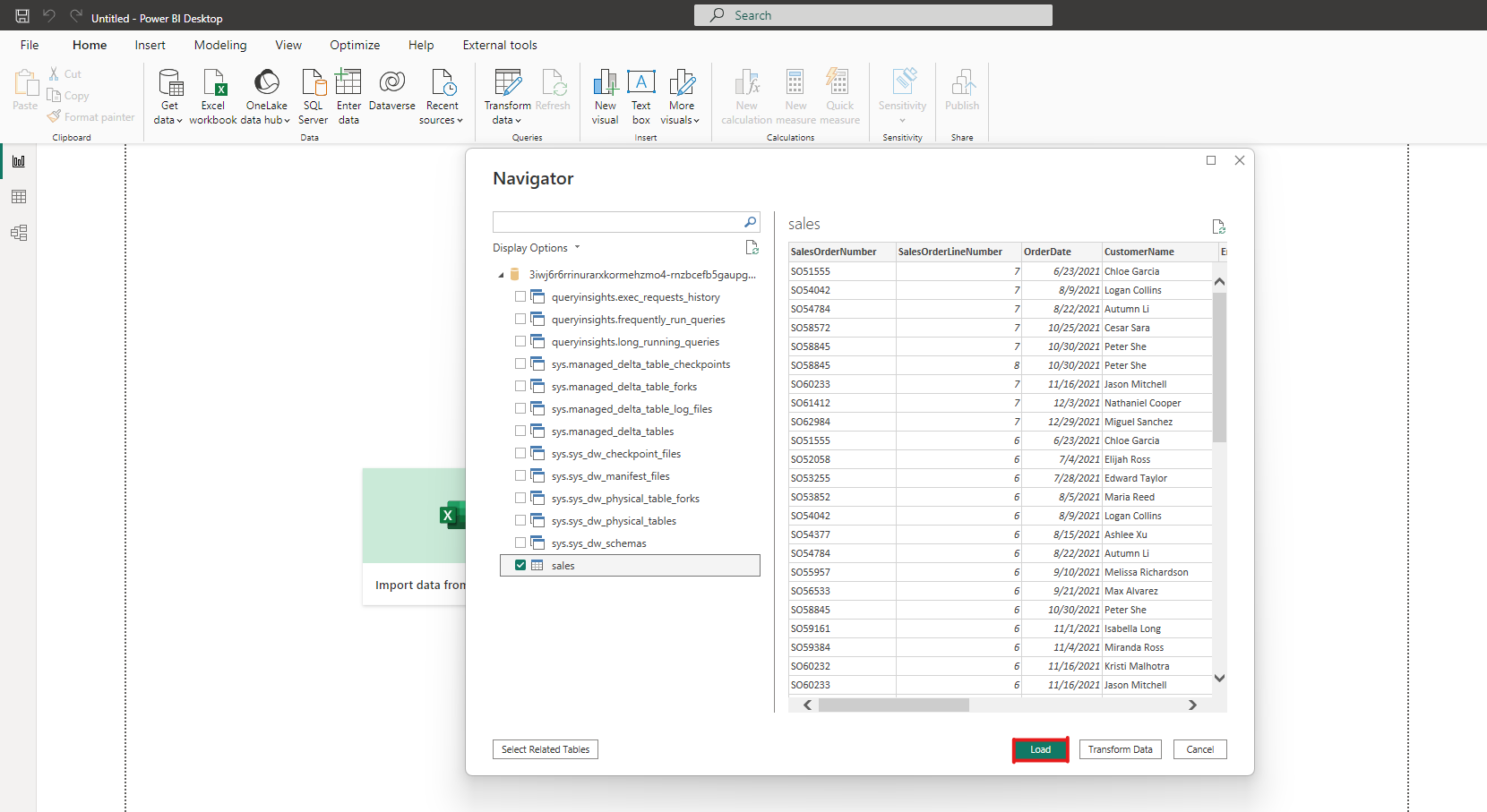Open the External tools tab
This screenshot has width=1487, height=812.
pos(499,45)
